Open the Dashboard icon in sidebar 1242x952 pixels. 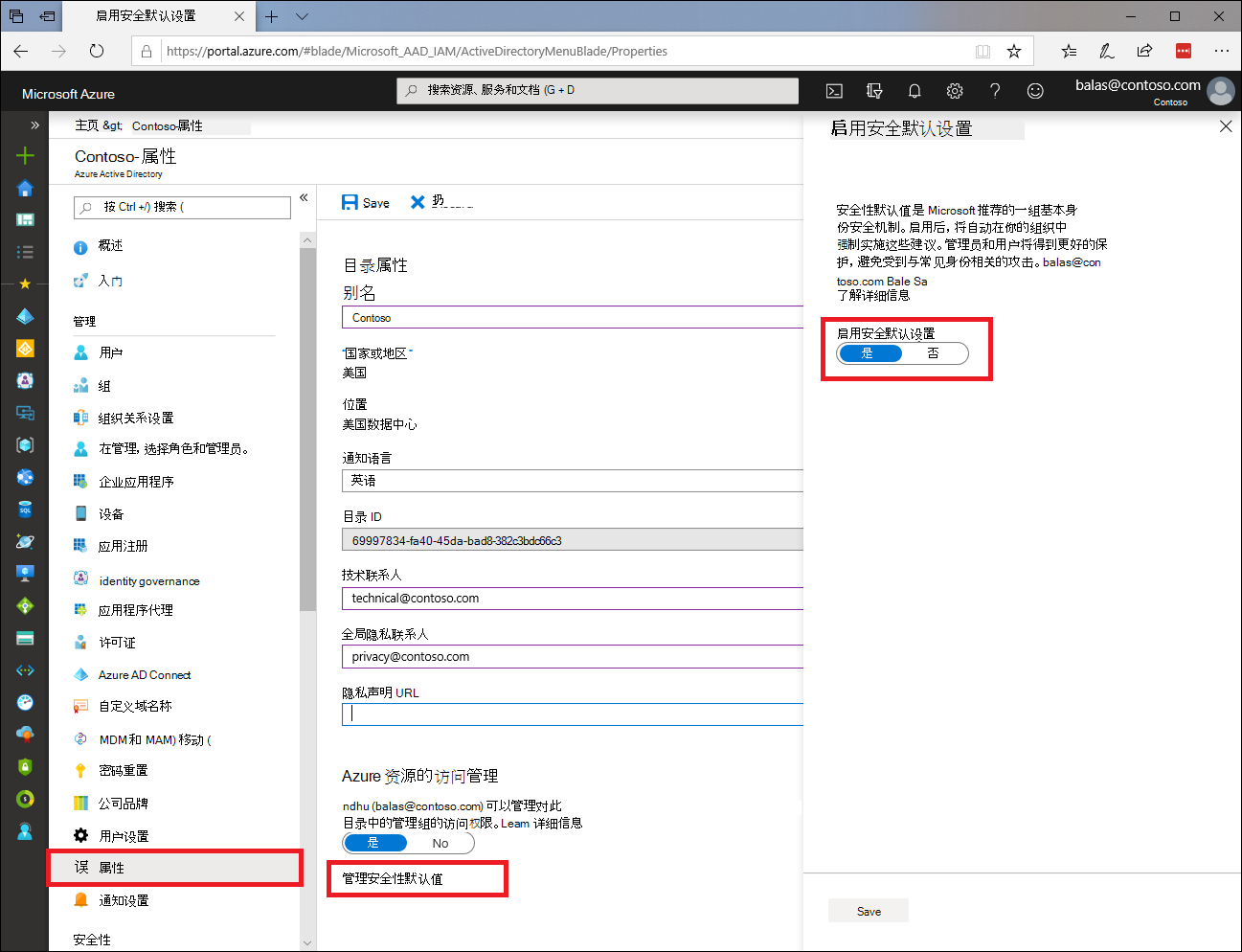coord(25,219)
